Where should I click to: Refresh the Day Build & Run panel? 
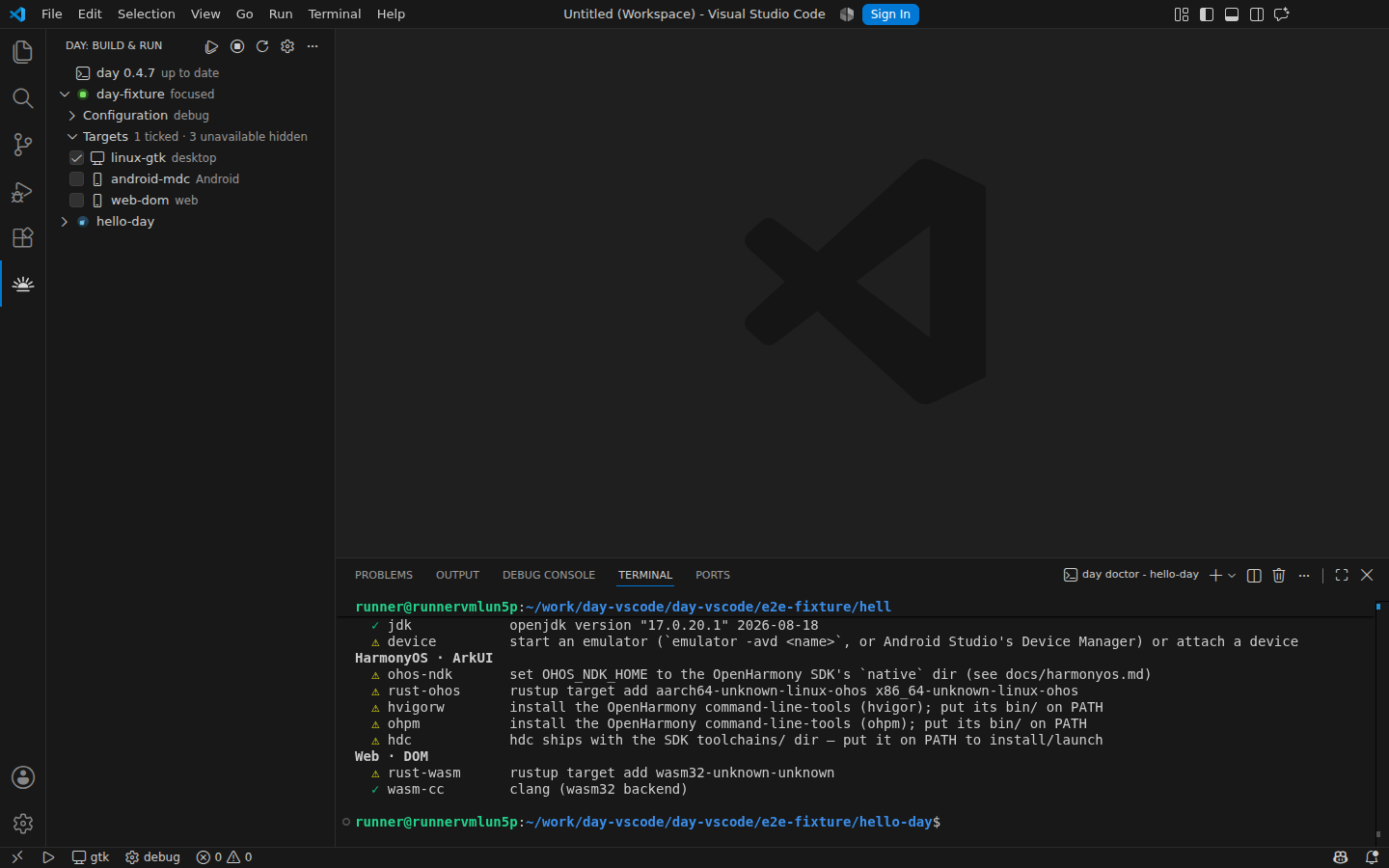[262, 46]
